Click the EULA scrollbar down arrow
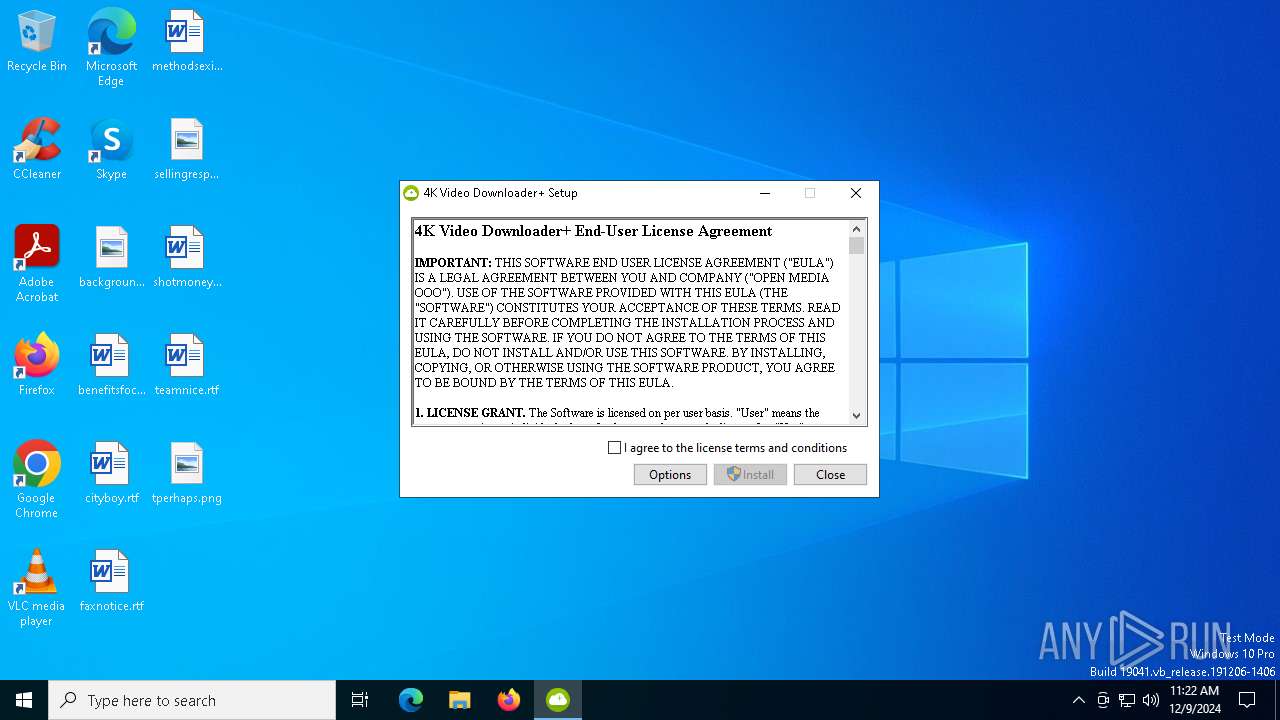The height and width of the screenshot is (720, 1280). click(x=856, y=416)
